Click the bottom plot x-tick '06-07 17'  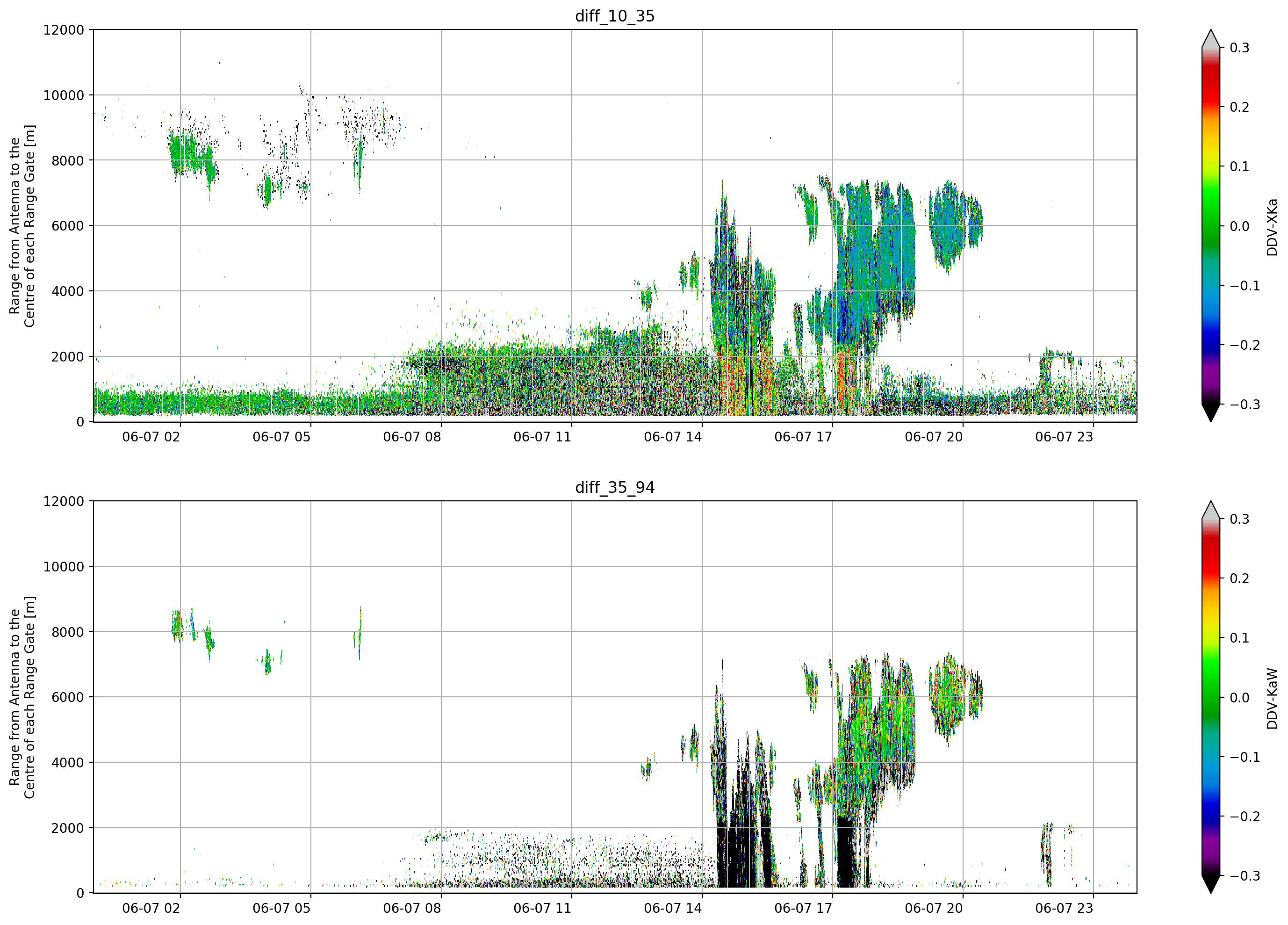point(803,909)
